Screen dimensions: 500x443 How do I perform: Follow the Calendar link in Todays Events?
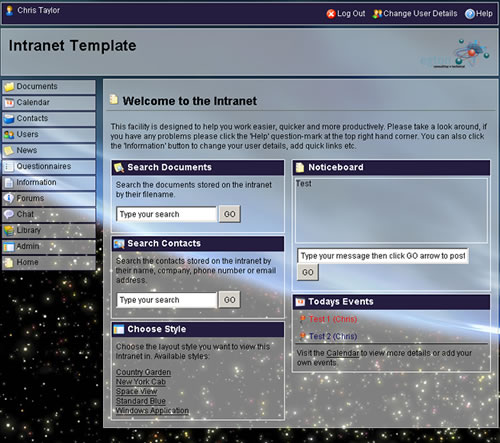[x=343, y=353]
